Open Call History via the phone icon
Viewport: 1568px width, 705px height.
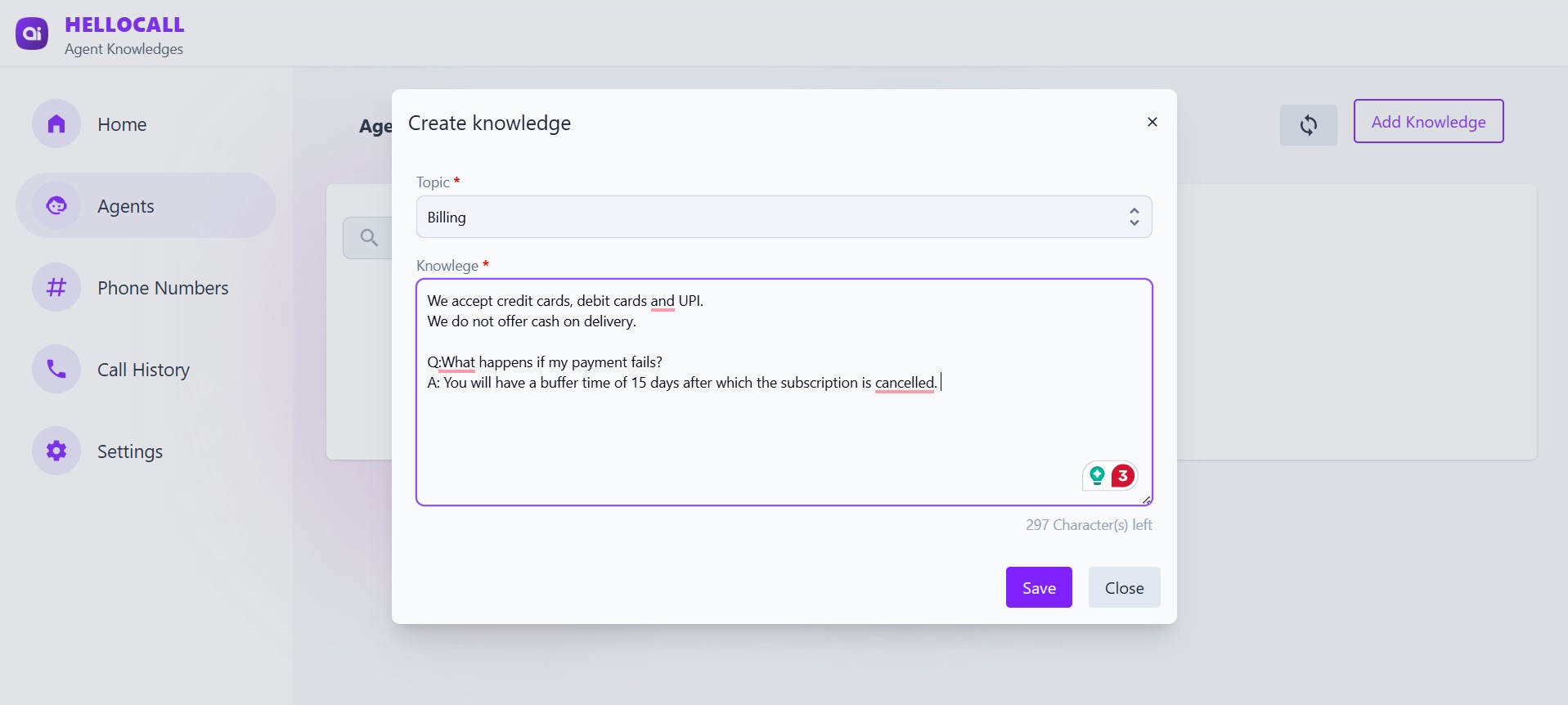pos(55,369)
